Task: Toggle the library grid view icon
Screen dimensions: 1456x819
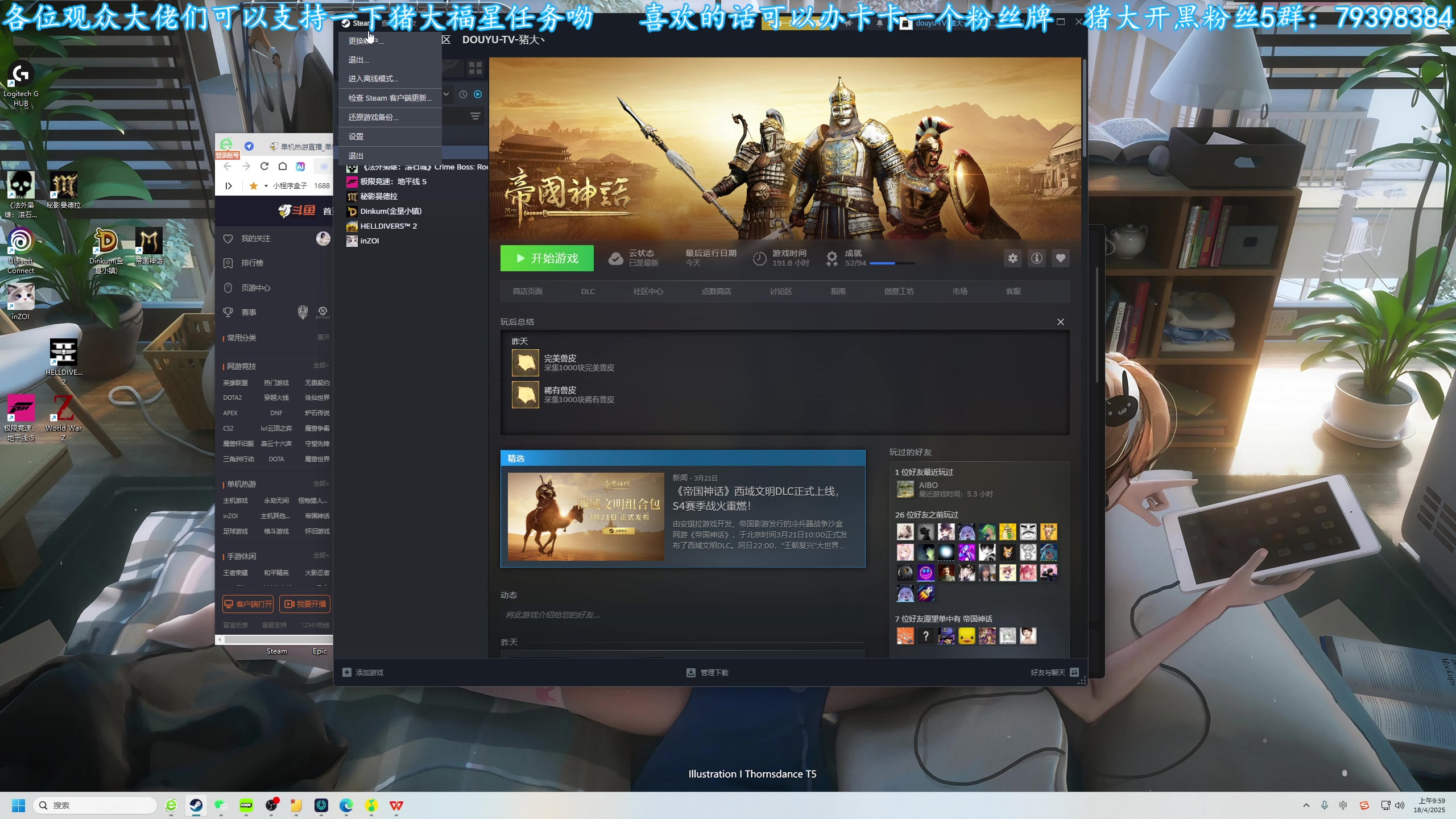Action: [475, 68]
